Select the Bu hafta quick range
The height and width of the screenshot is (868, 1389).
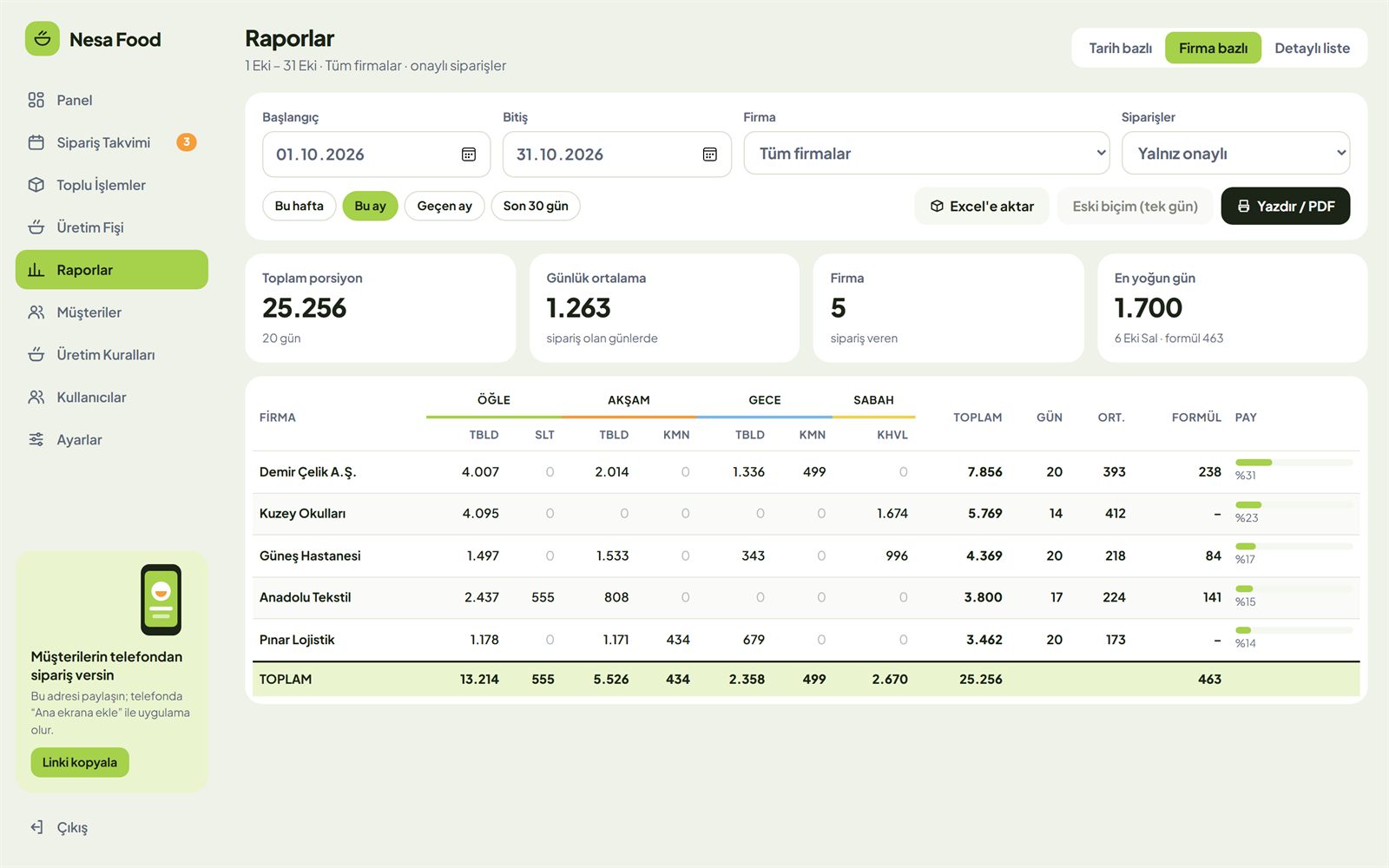click(x=299, y=206)
